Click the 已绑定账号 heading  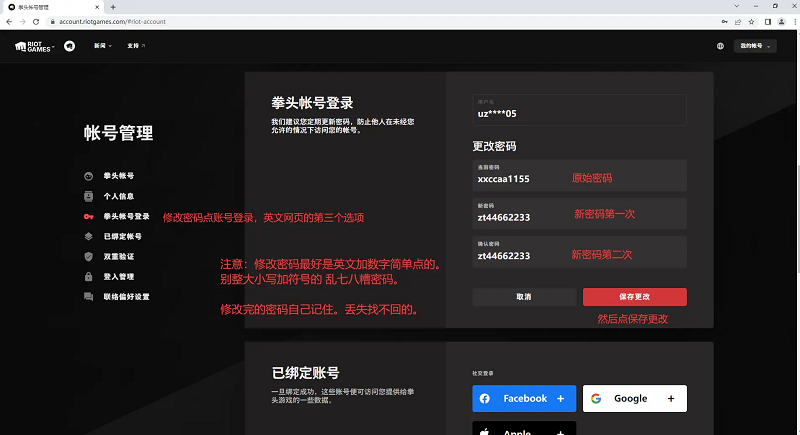306,373
